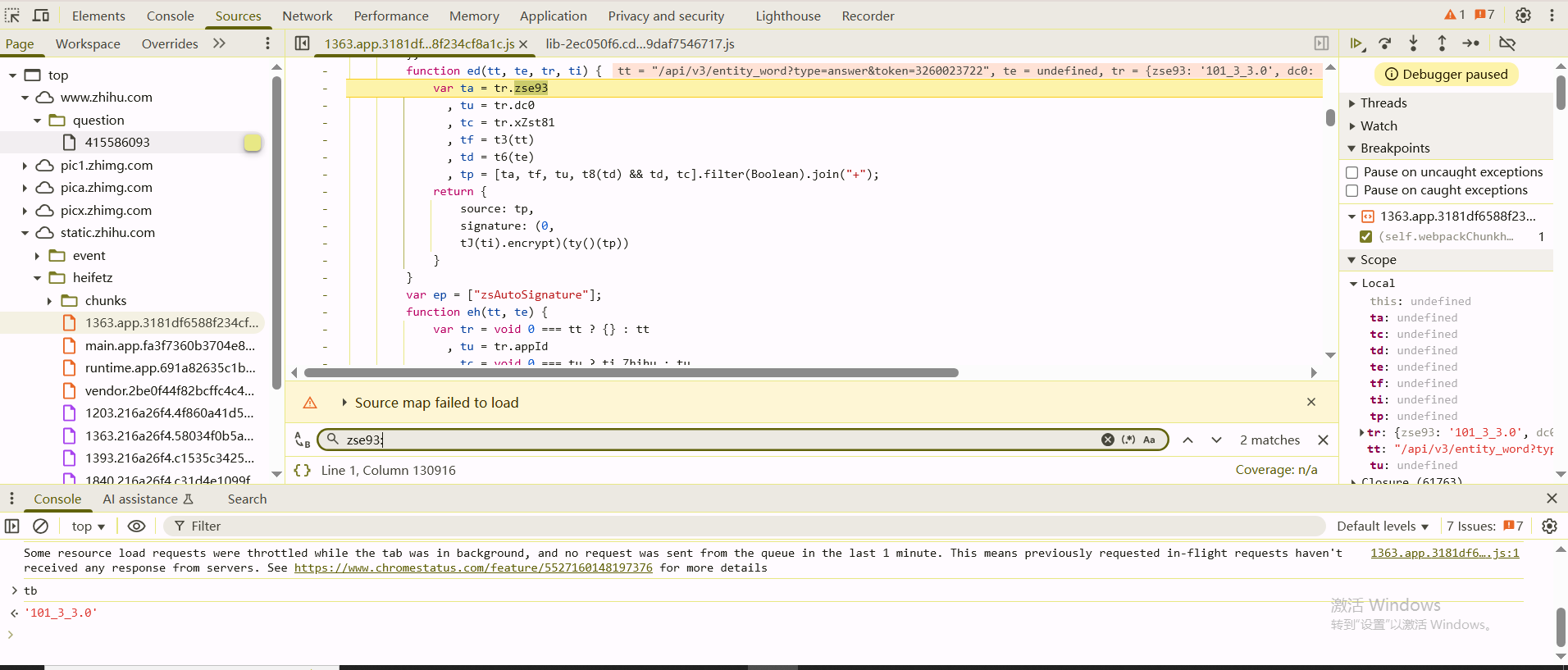Enable Pause on uncaught exceptions

tap(1352, 172)
